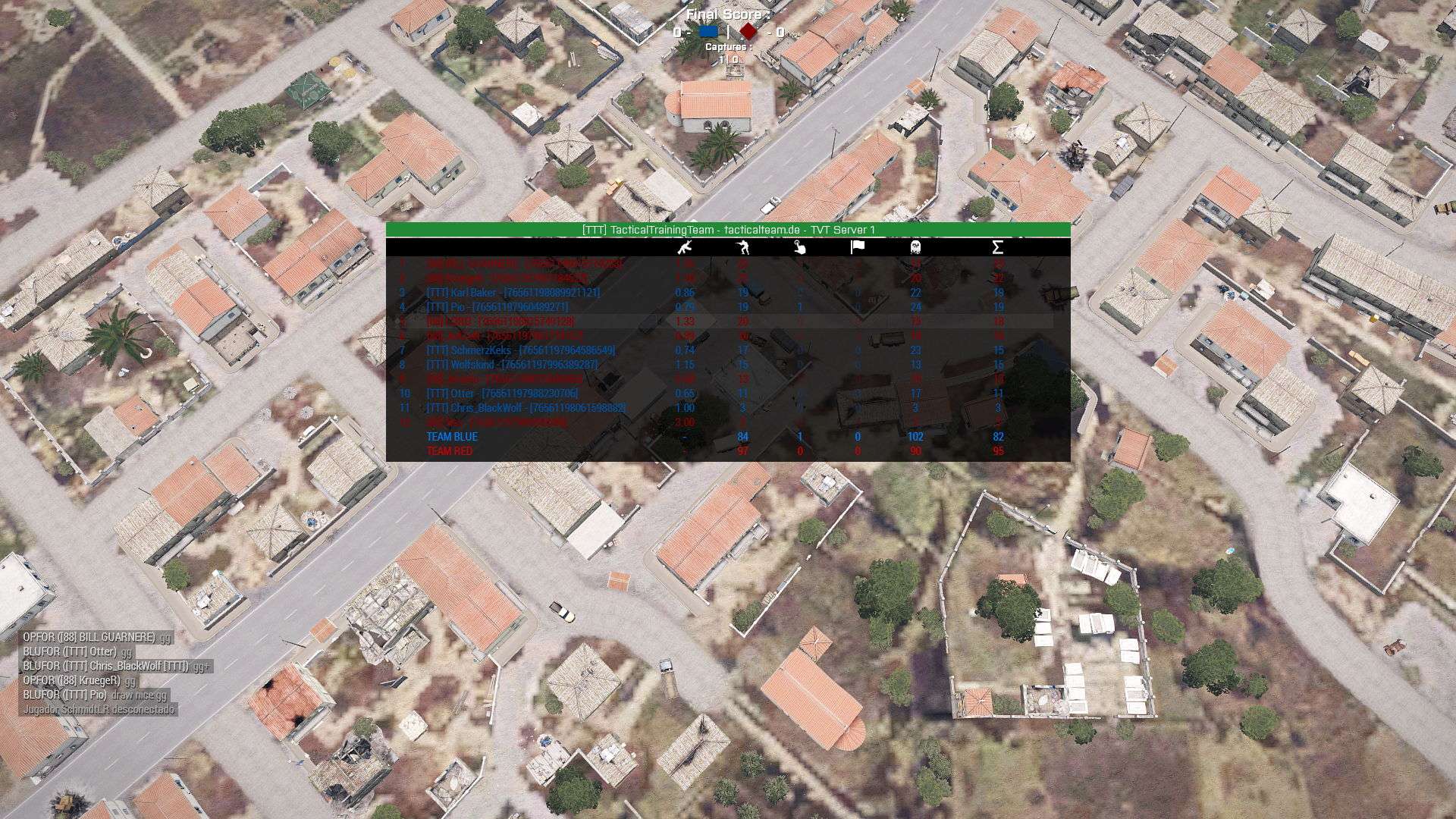Select player row [TTT] Otter
Screen dimensions: 1456x819
(728, 394)
